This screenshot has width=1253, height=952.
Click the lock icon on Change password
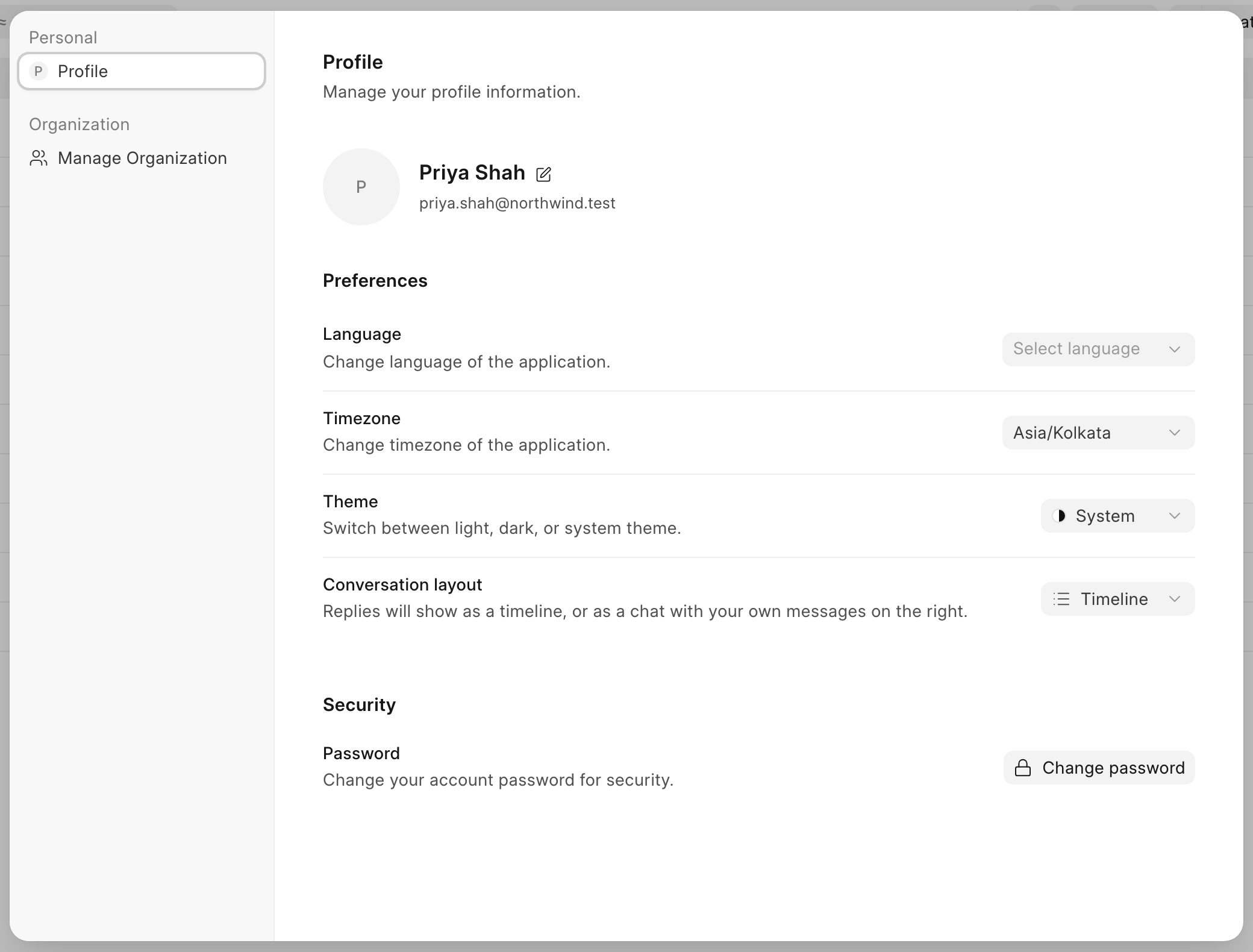[1023, 768]
